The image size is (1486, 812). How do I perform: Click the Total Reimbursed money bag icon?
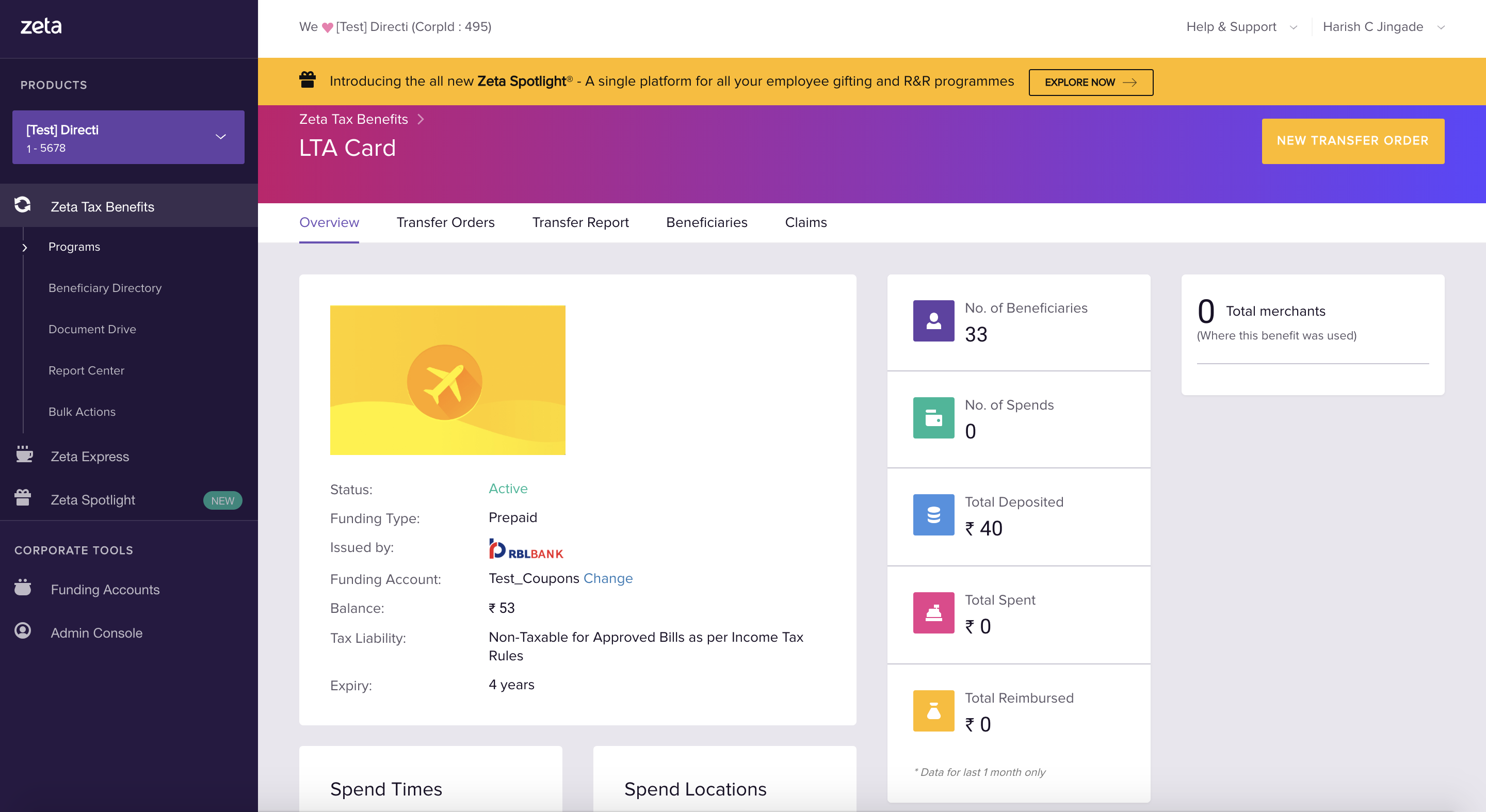point(933,710)
